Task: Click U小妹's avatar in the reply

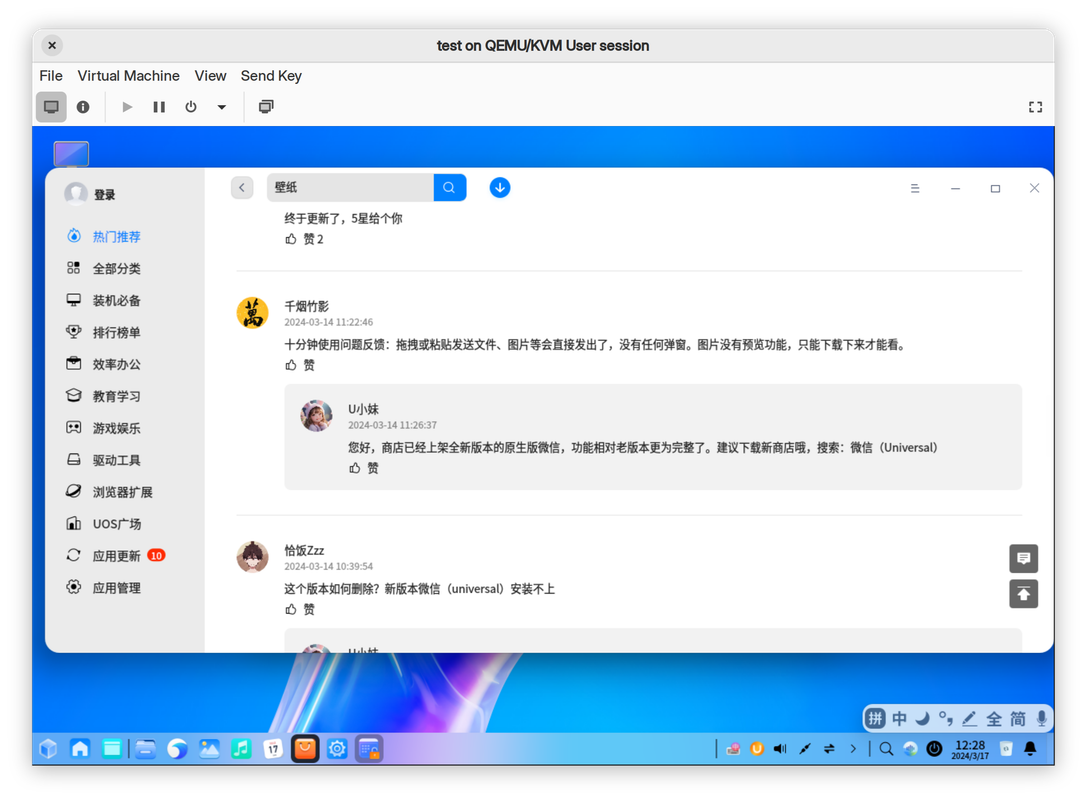Action: point(316,416)
